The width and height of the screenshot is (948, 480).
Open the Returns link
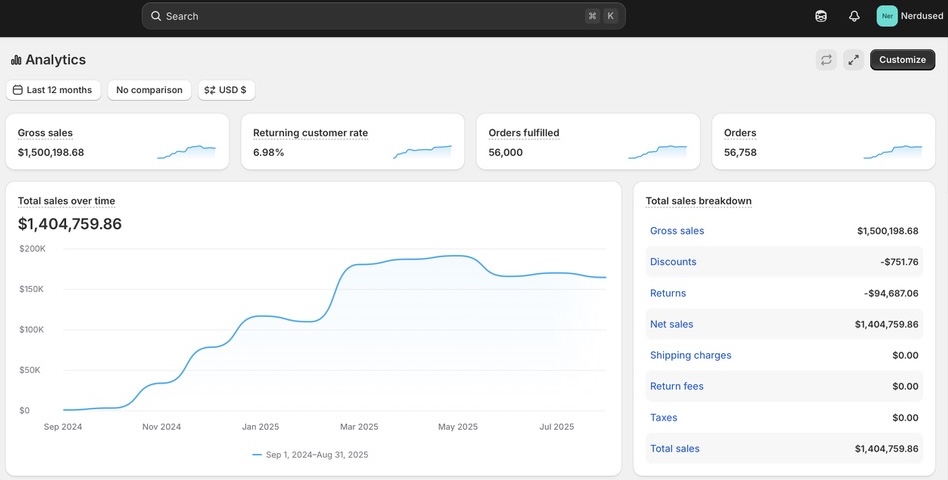pyautogui.click(x=668, y=293)
